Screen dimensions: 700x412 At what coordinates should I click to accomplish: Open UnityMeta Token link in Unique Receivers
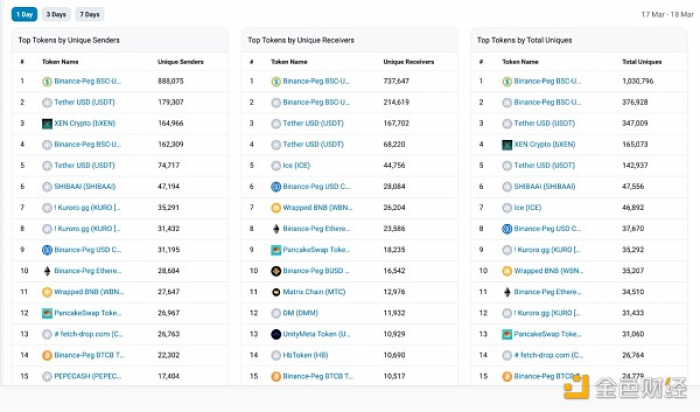[317, 334]
